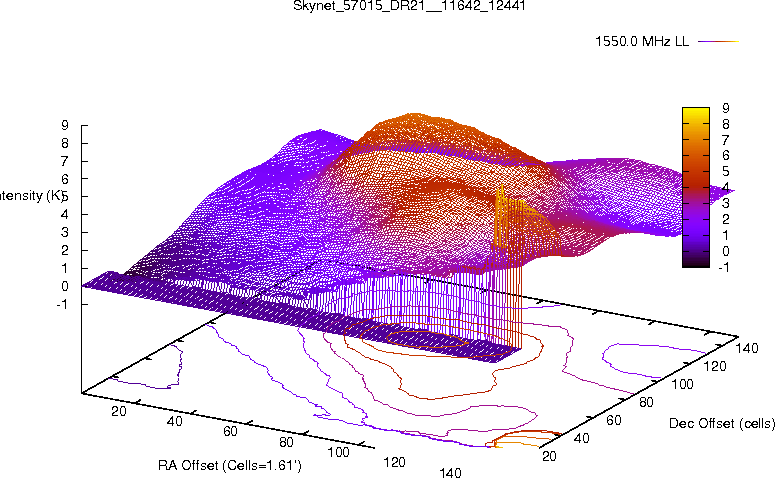Click the plot title Skynet_57015_DR21__11642_12441
The height and width of the screenshot is (478, 775).
pos(409,6)
